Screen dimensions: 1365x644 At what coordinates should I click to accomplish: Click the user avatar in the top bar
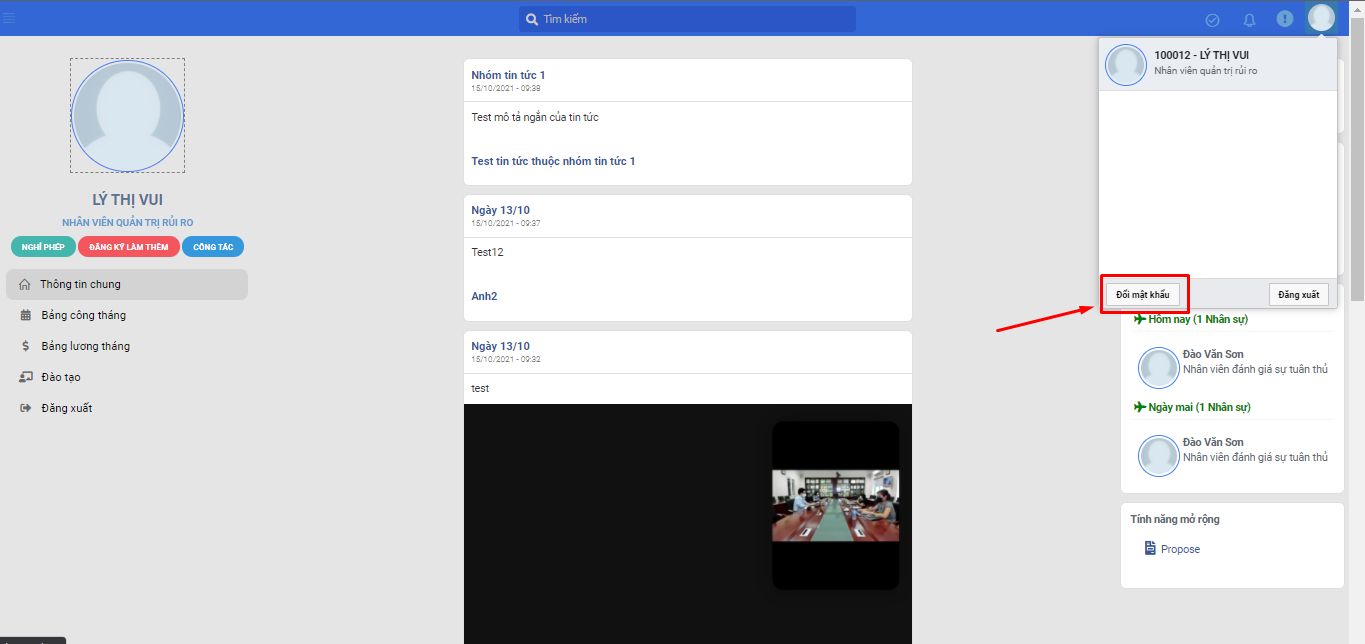[x=1322, y=18]
